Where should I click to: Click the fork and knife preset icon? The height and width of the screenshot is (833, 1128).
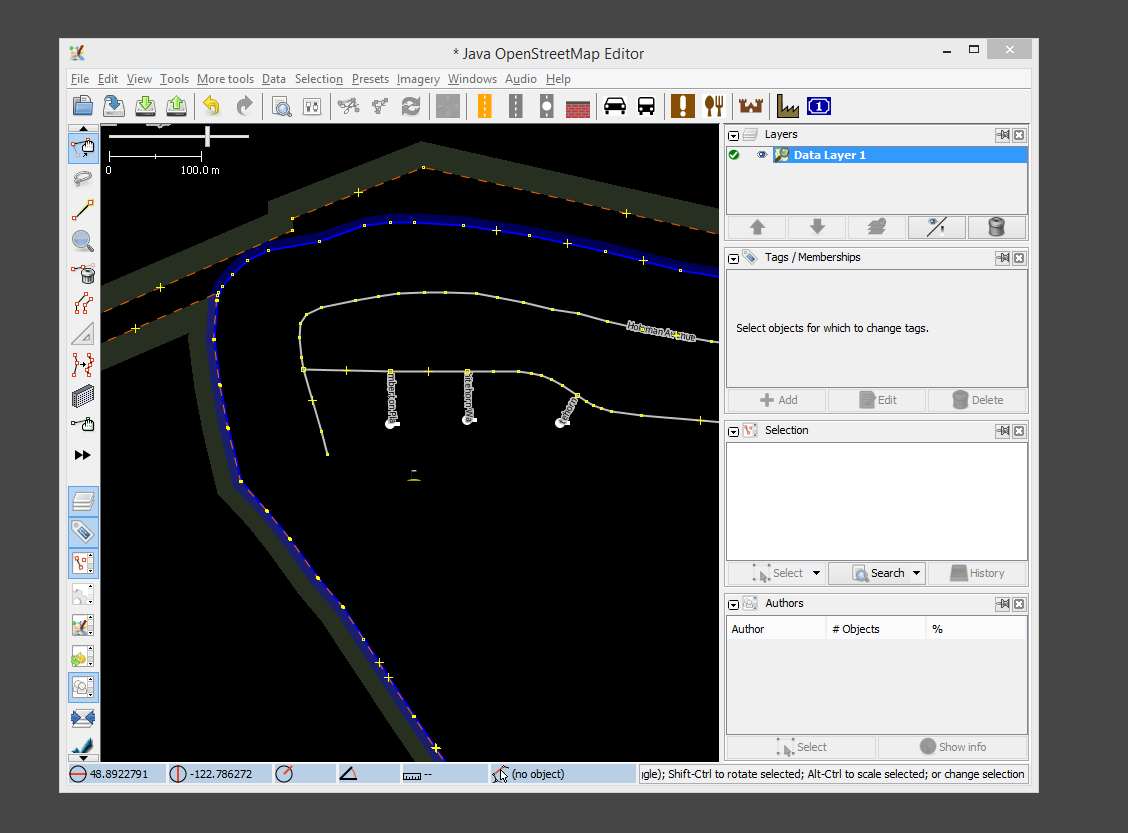(713, 106)
